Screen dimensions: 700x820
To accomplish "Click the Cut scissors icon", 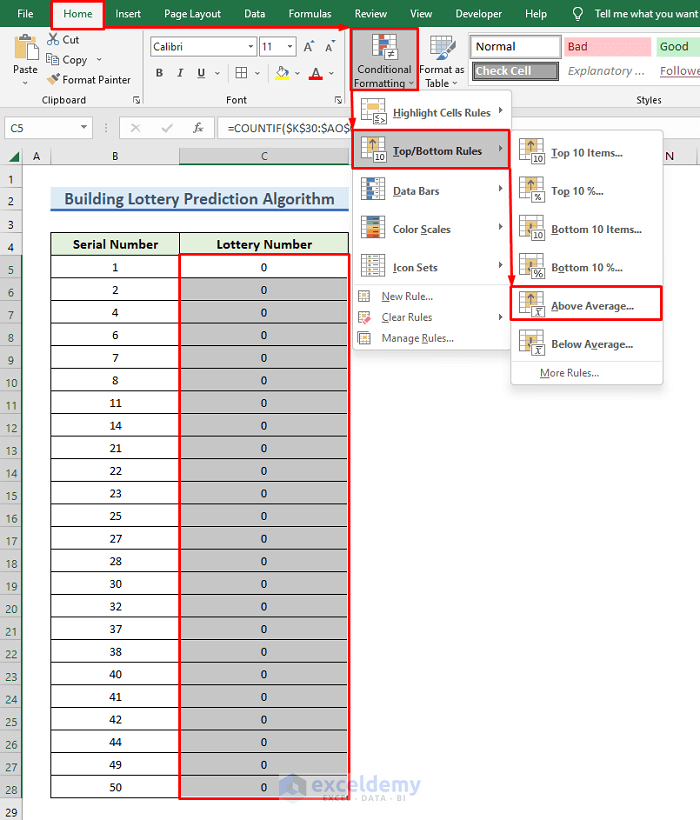I will click(53, 39).
